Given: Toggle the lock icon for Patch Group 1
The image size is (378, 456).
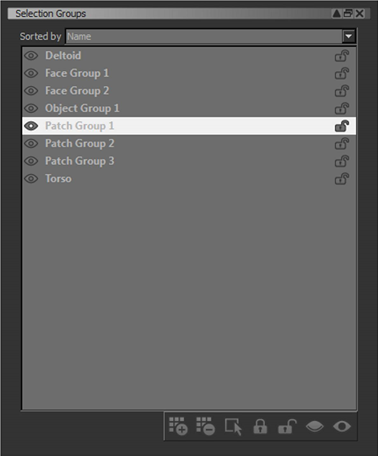Looking at the screenshot, I should click(x=342, y=126).
